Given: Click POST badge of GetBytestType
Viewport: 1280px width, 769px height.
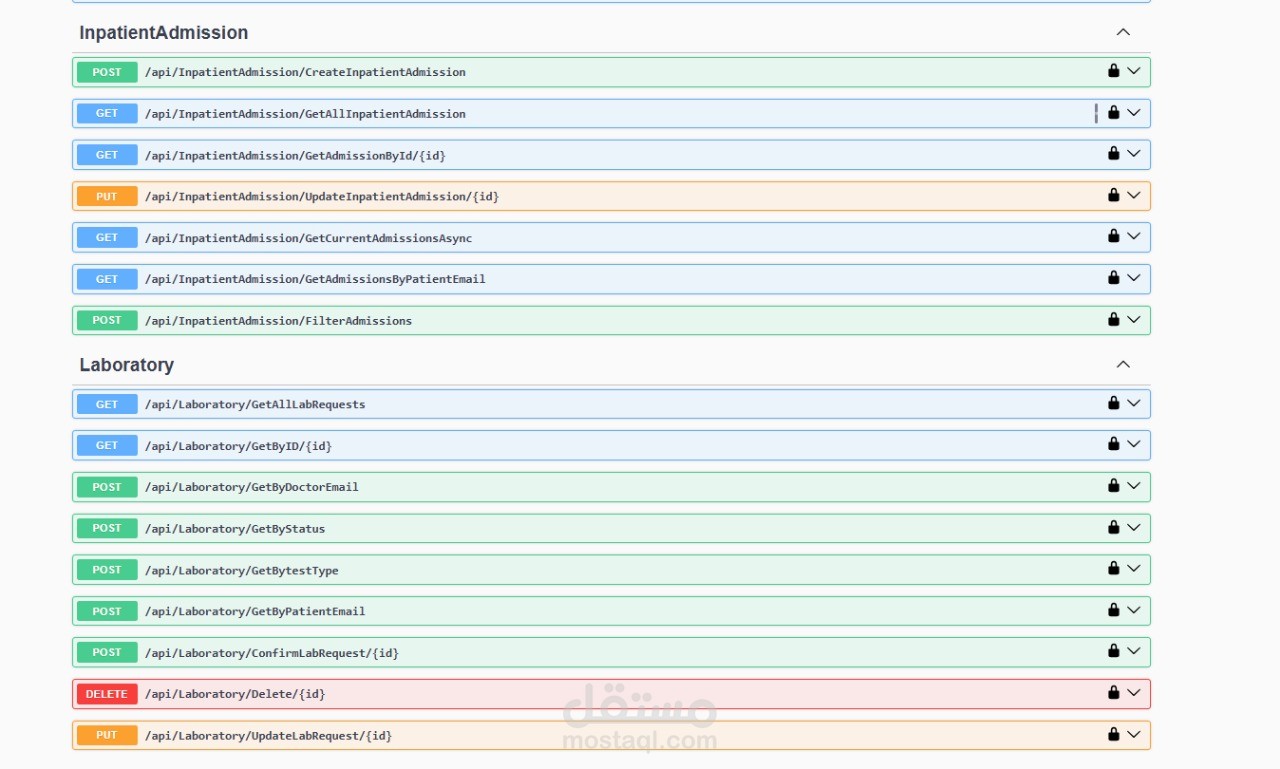Looking at the screenshot, I should pyautogui.click(x=107, y=570).
